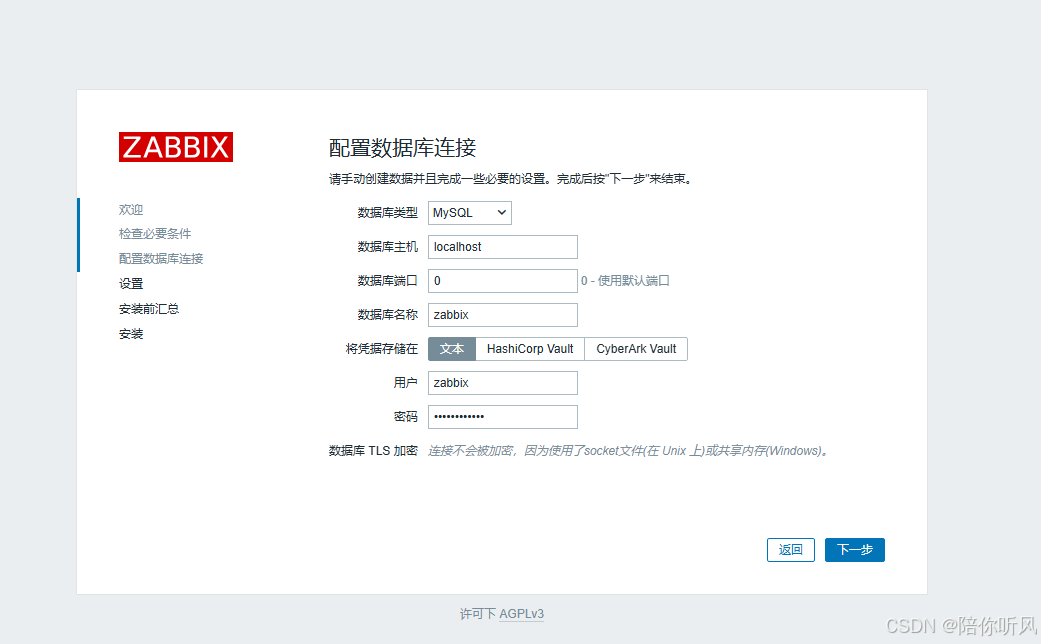
Task: Click the '0 - 使用默认端口' hint text
Action: (x=625, y=281)
